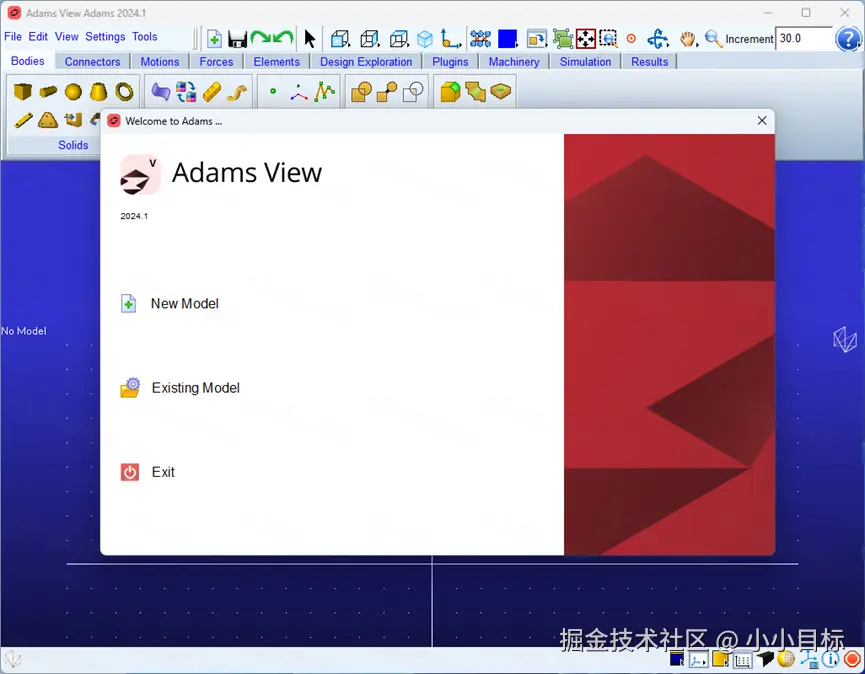Open the Settings menu
865x674 pixels.
tap(105, 36)
